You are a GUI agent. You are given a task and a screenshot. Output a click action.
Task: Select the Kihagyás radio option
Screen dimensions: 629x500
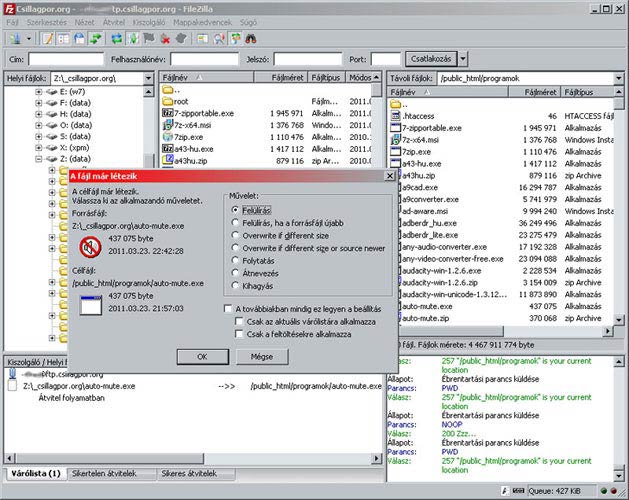pyautogui.click(x=235, y=286)
